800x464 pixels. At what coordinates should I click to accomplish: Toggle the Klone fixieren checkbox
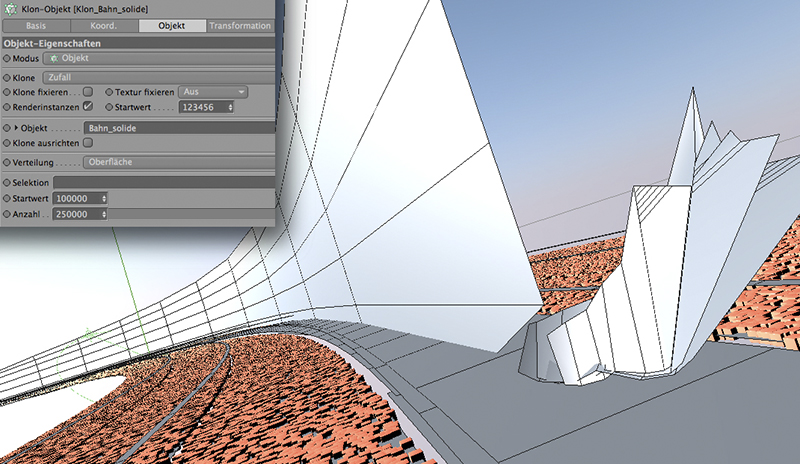[x=88, y=92]
